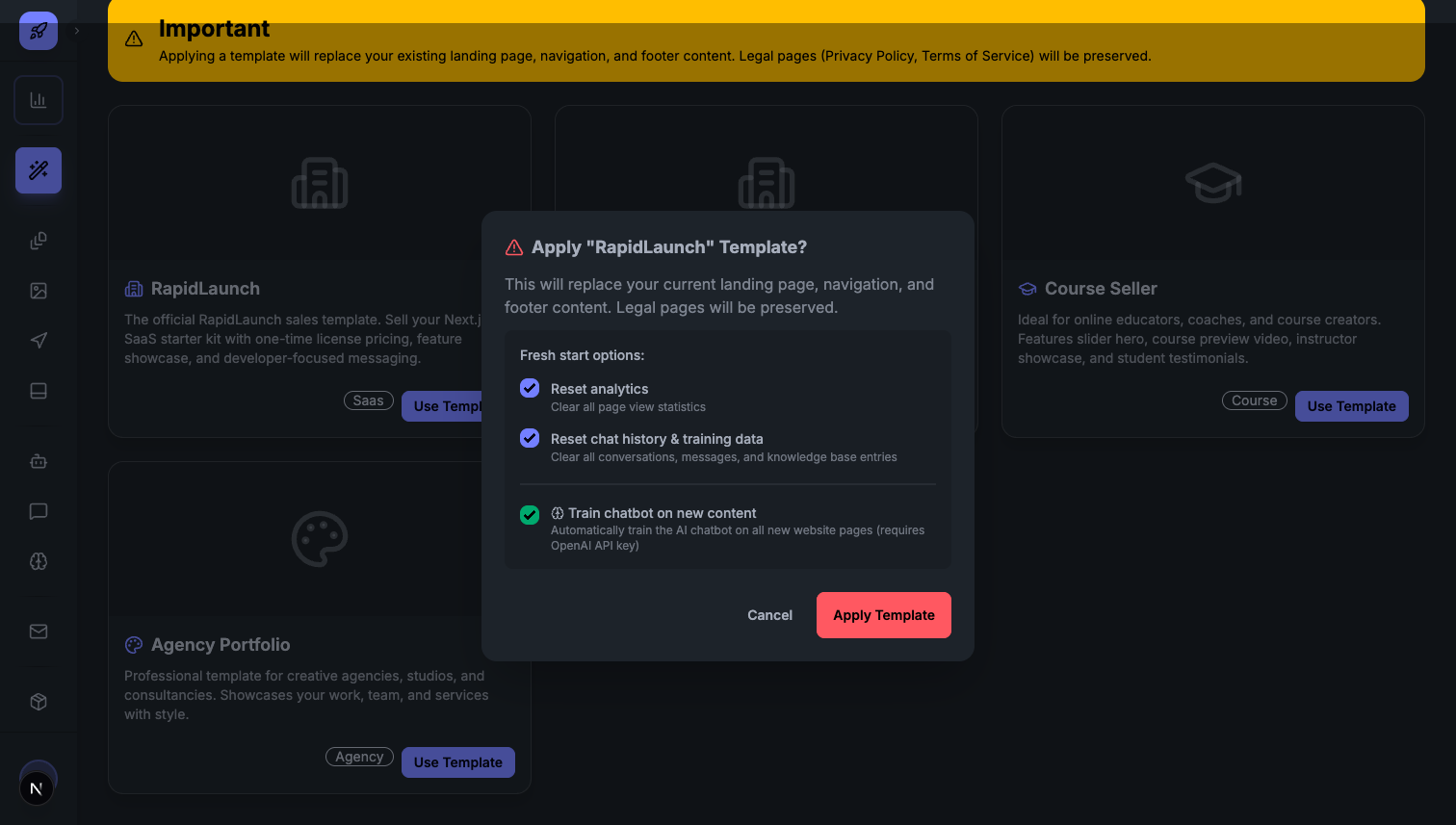1456x825 pixels.
Task: Disable Train chatbot on new content checkbox
Action: pyautogui.click(x=530, y=515)
